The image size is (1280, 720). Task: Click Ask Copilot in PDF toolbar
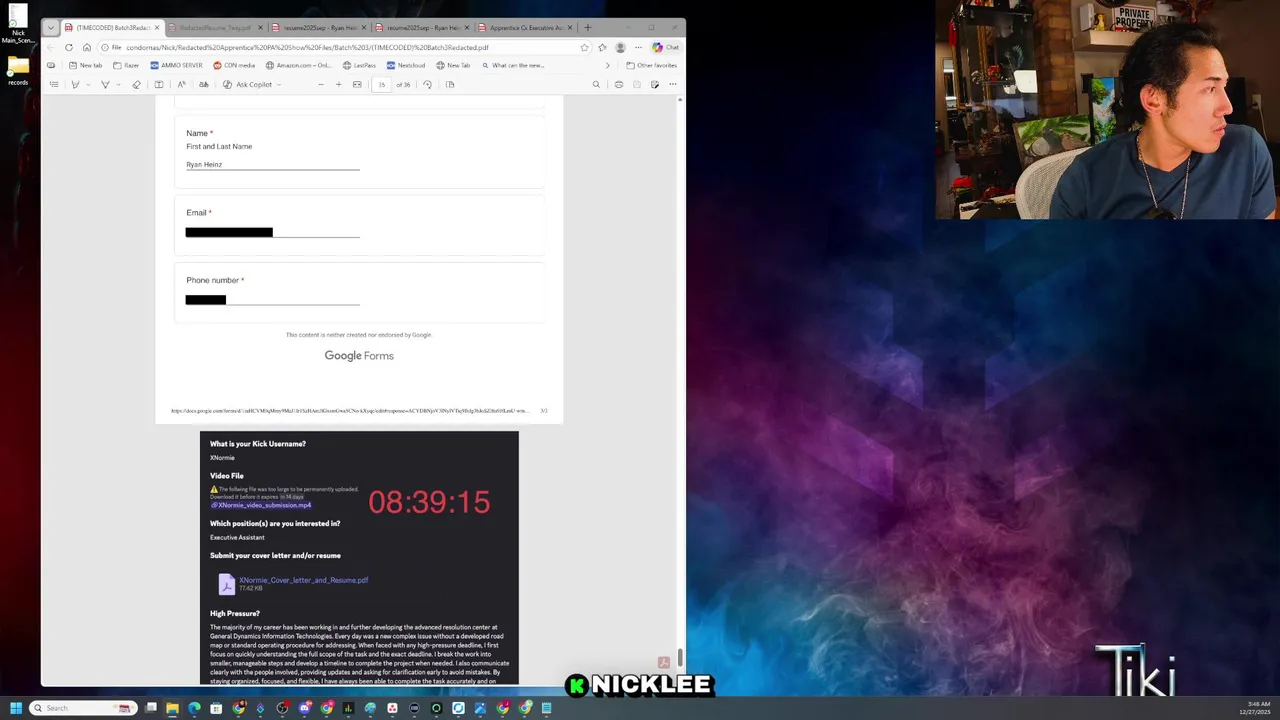pyautogui.click(x=246, y=84)
